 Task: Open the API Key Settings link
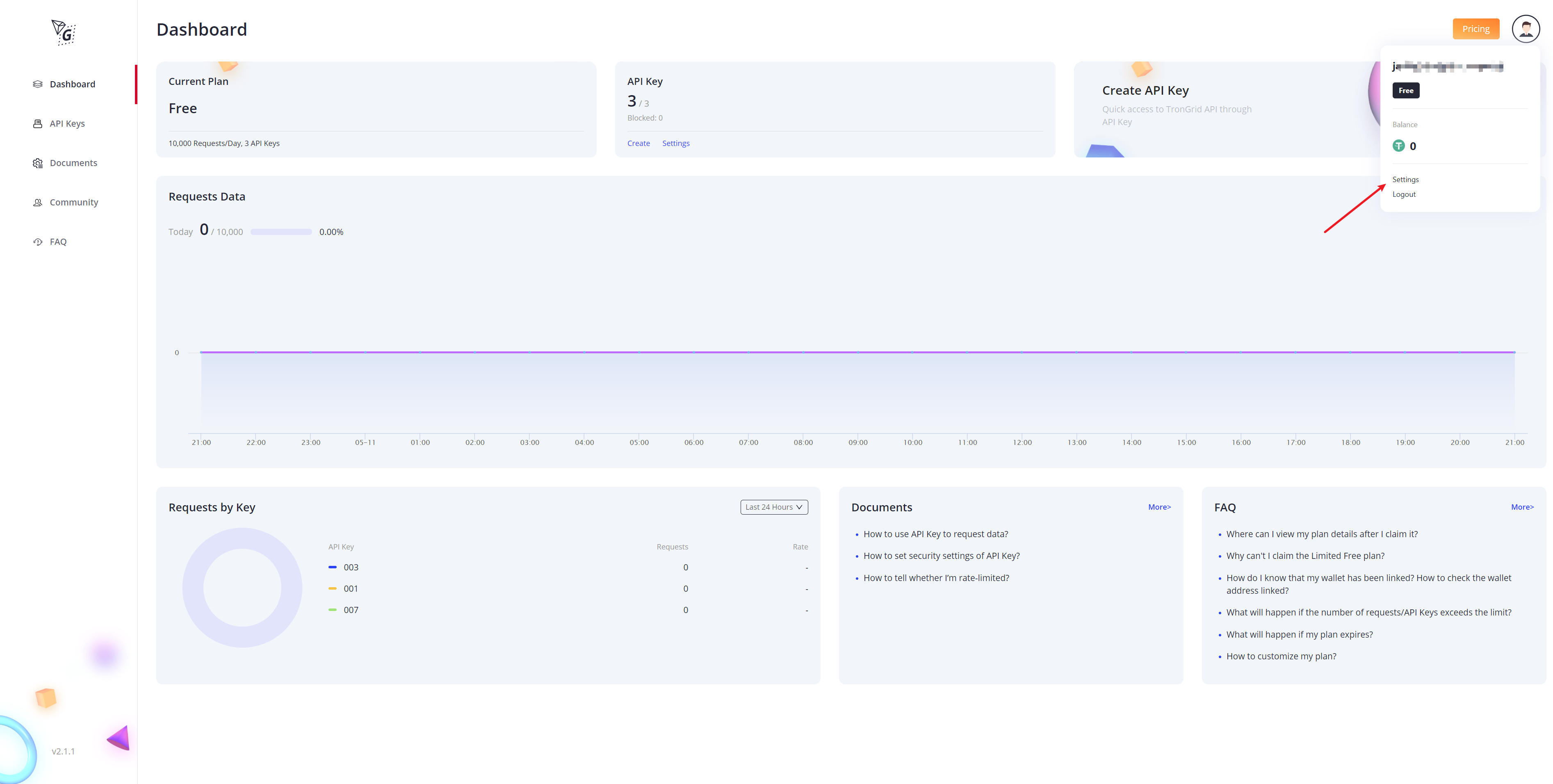click(675, 144)
